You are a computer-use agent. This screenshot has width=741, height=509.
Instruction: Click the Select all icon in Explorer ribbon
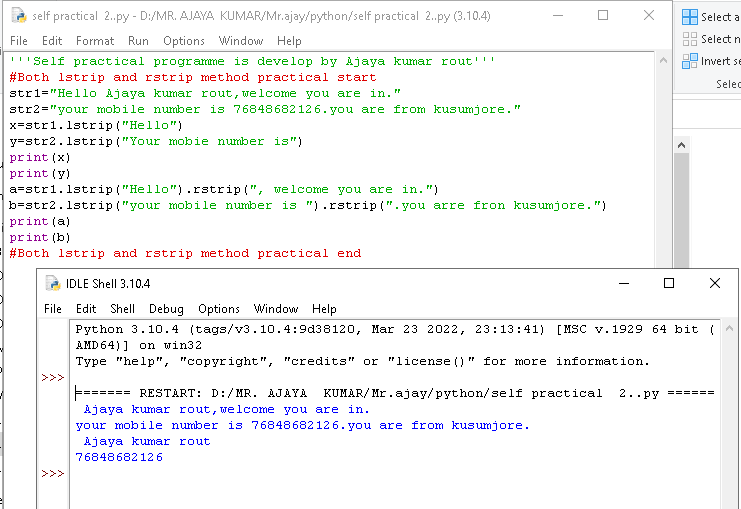click(x=689, y=17)
